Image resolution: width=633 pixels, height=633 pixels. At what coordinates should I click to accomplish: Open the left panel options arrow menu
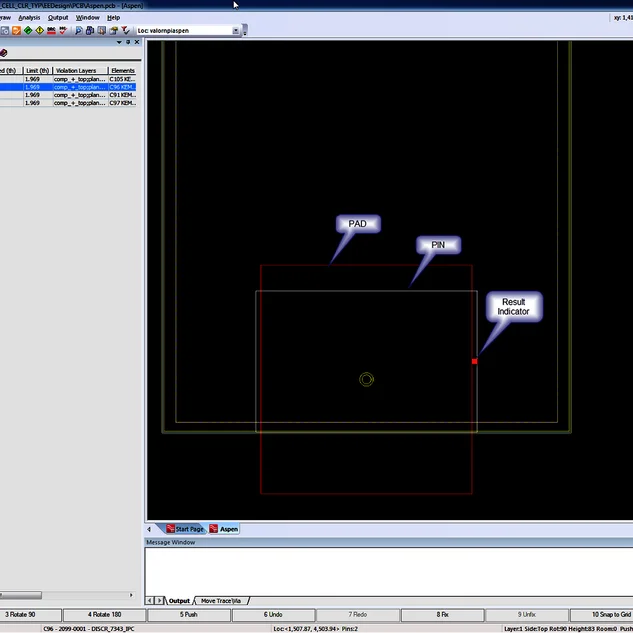click(x=119, y=42)
